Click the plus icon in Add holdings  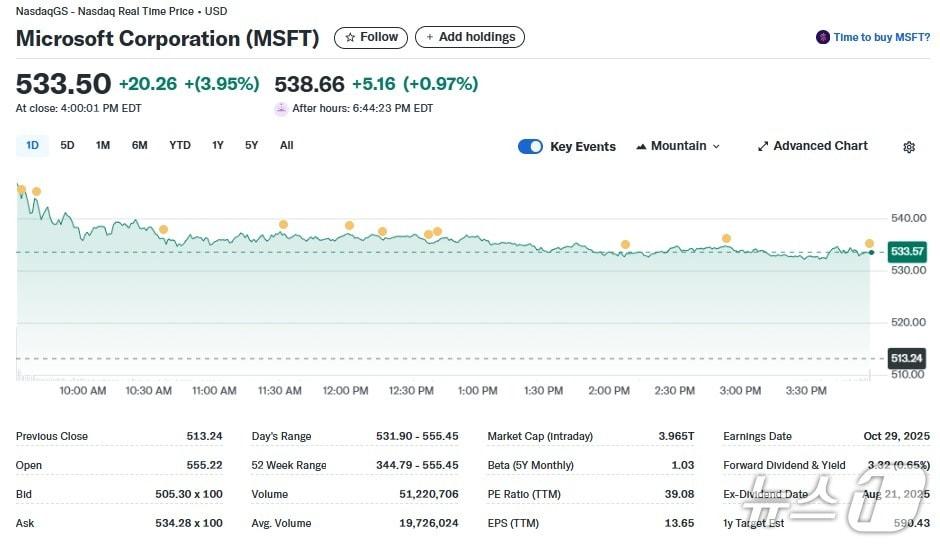pyautogui.click(x=430, y=38)
